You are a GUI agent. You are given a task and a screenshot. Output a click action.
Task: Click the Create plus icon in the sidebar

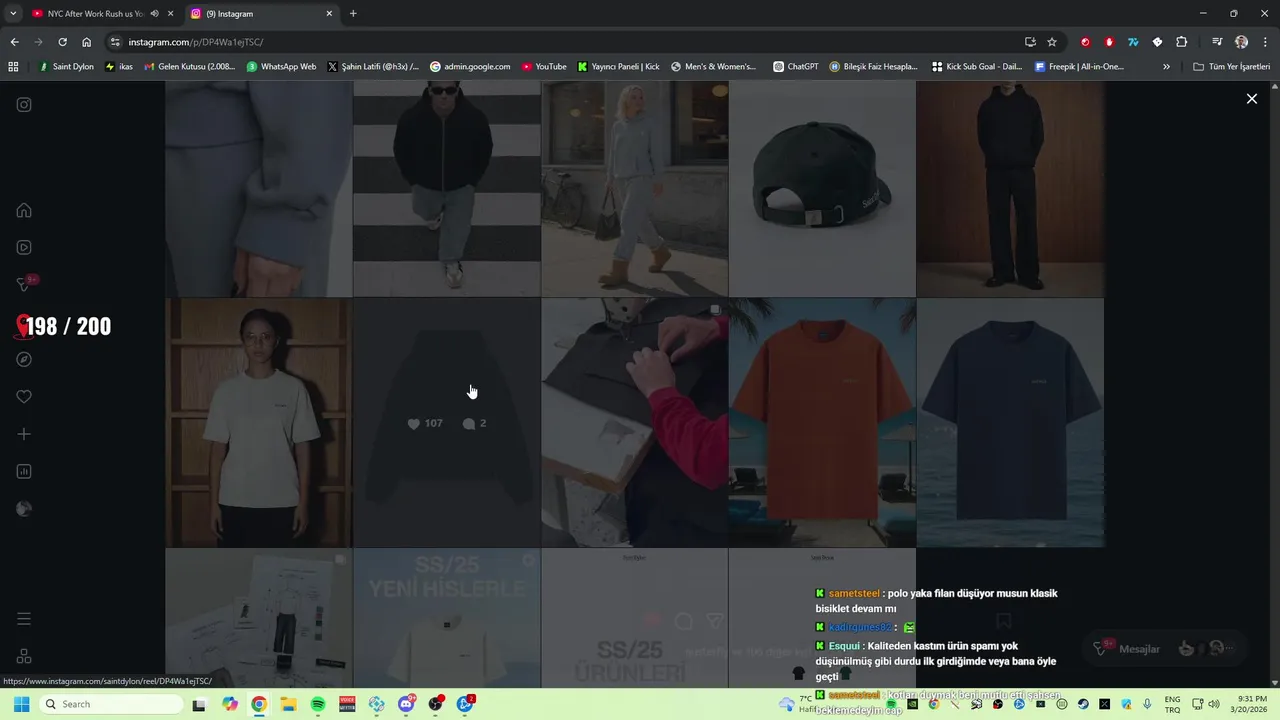pyautogui.click(x=24, y=434)
